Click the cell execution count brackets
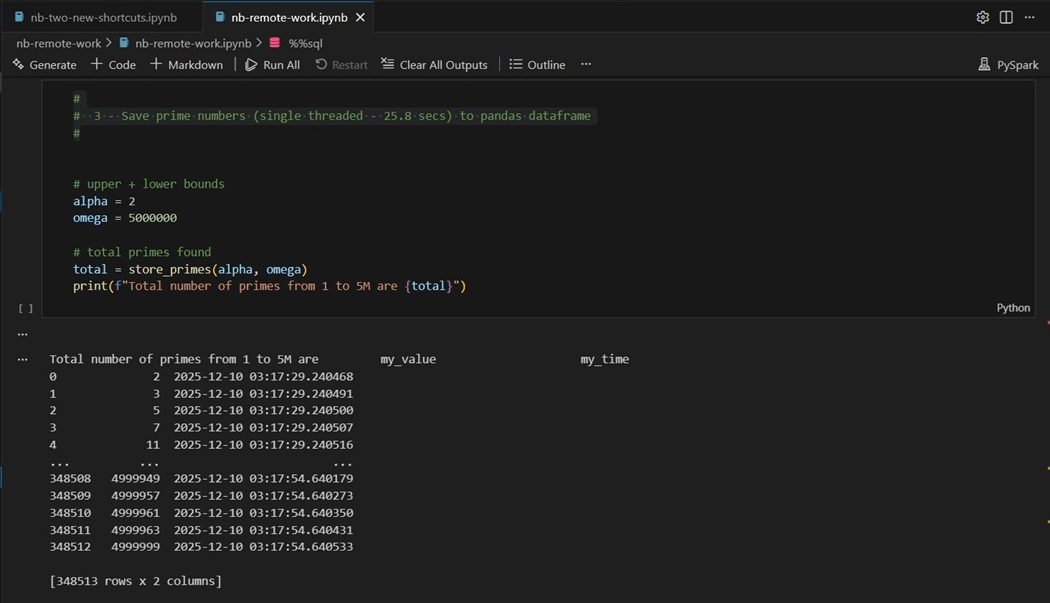Image resolution: width=1050 pixels, height=603 pixels. point(26,309)
